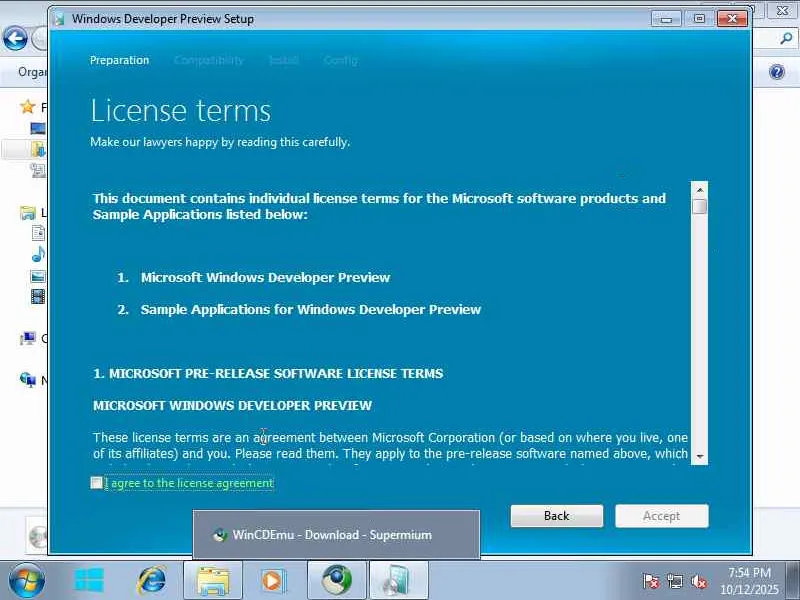Open Windows Media Player taskbar icon
800x600 pixels.
[x=273, y=581]
